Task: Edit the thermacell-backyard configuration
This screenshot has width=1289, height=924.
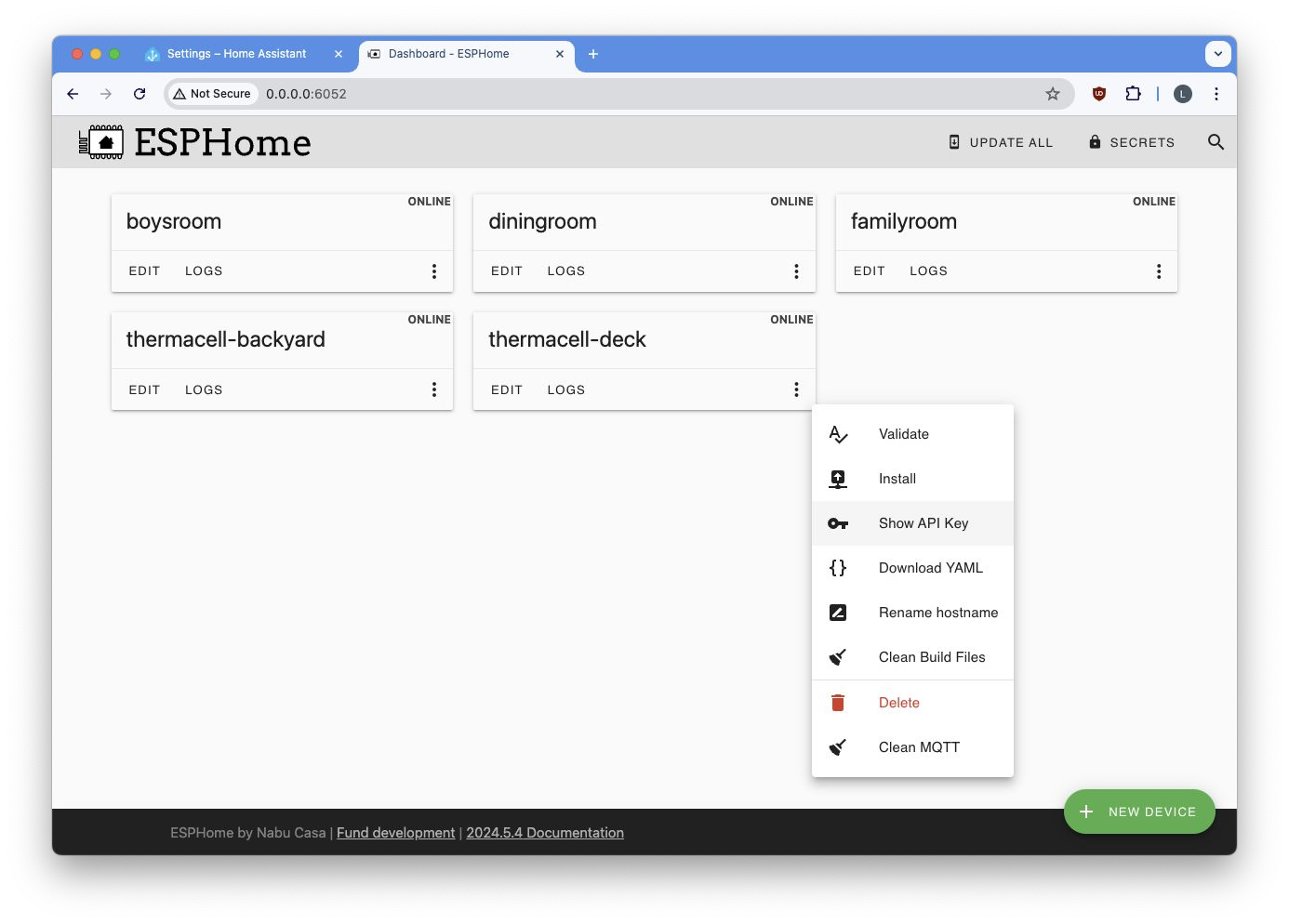Action: pos(144,389)
